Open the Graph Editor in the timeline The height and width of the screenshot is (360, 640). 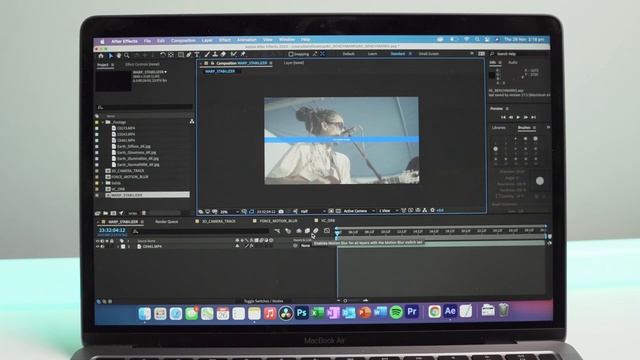coord(327,231)
